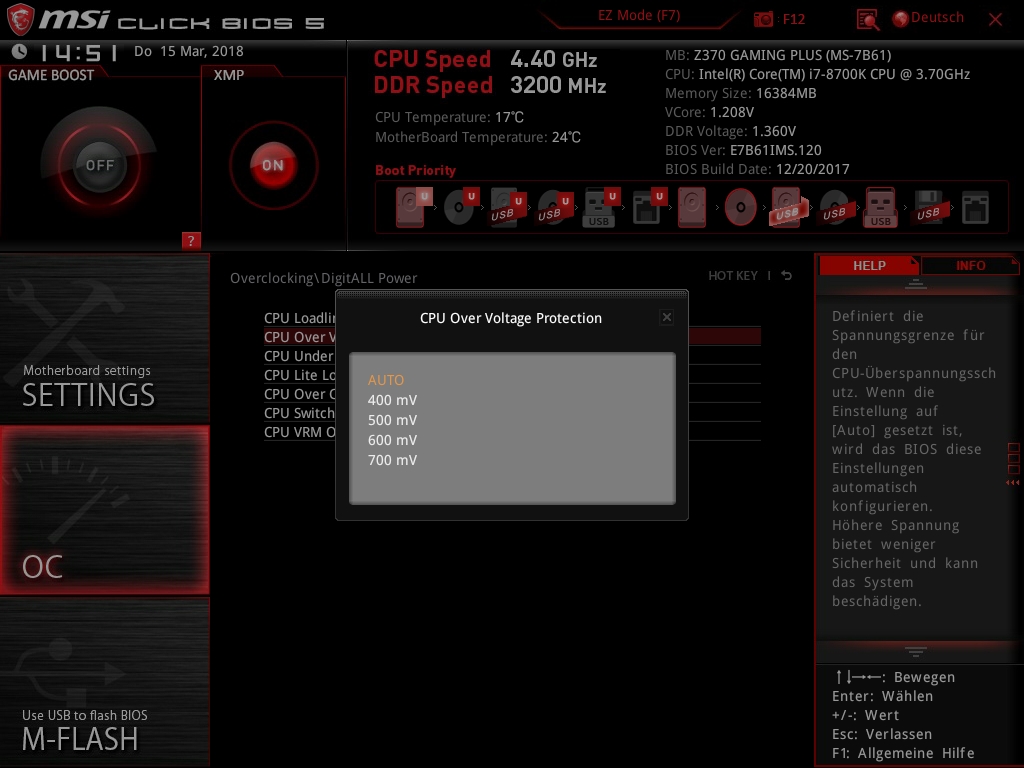Click the globe icon beside Deutsch
Image resolution: width=1024 pixels, height=768 pixels.
click(x=901, y=19)
